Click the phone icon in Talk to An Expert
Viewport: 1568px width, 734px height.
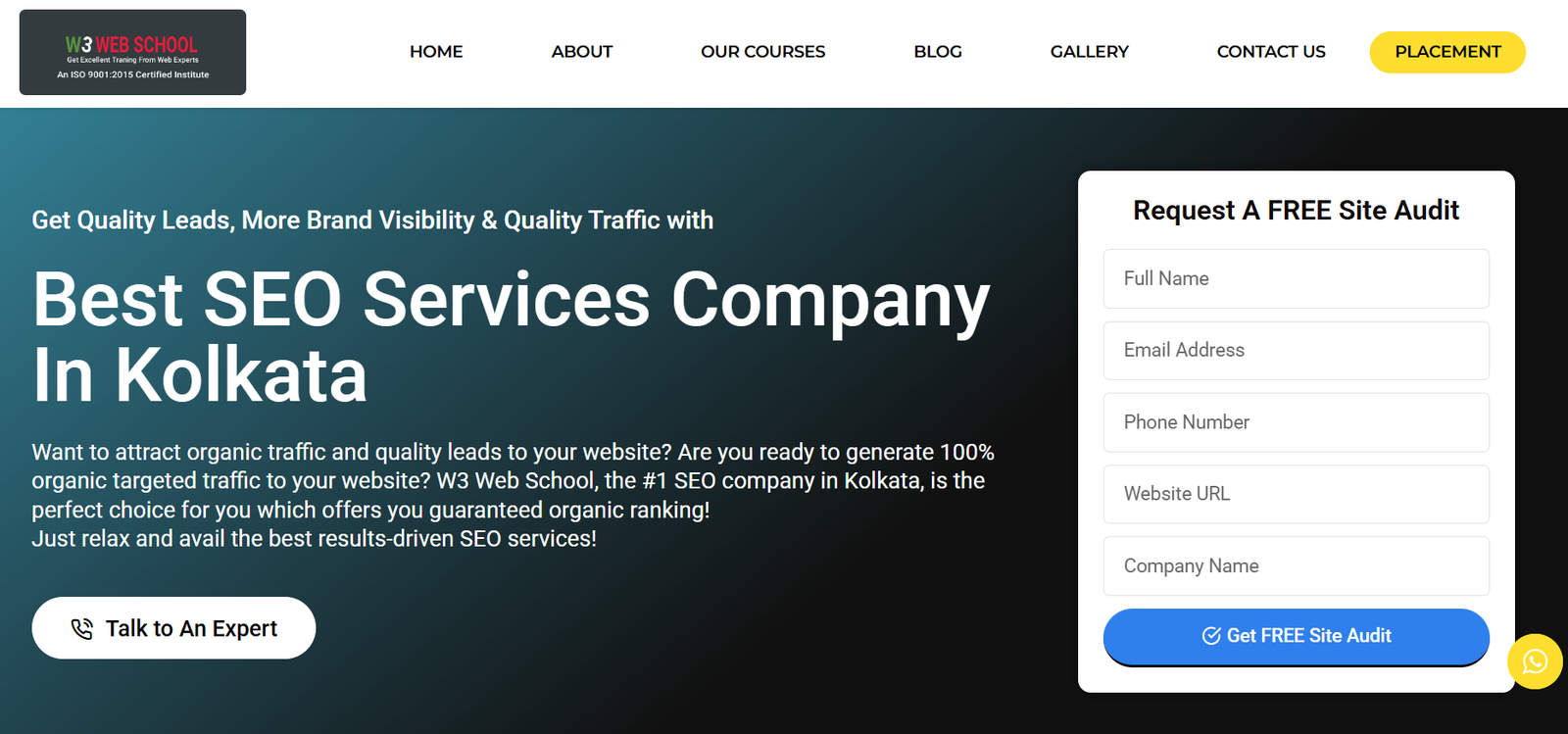[x=82, y=629]
